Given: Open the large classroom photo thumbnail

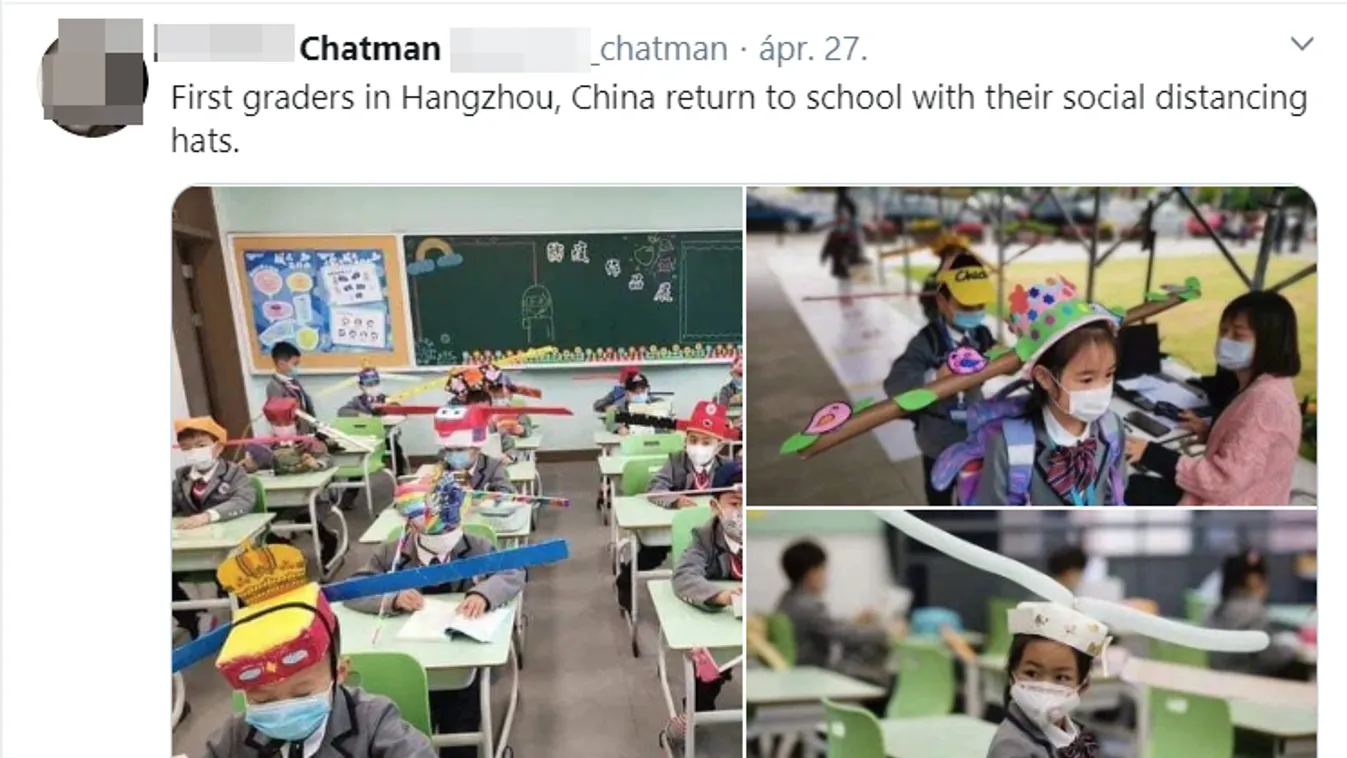Looking at the screenshot, I should [457, 472].
